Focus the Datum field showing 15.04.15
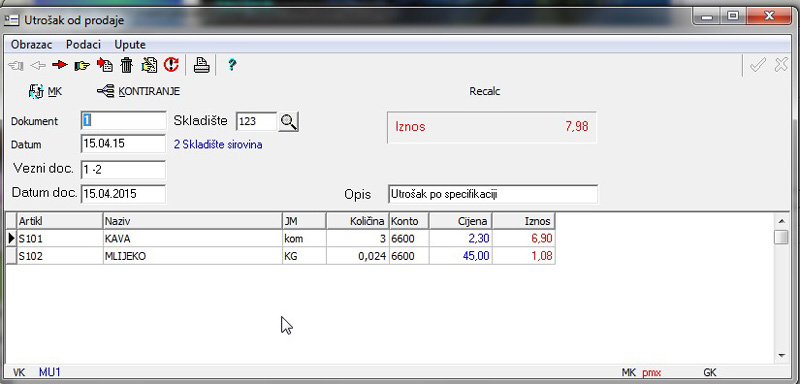800x384 pixels. 123,144
